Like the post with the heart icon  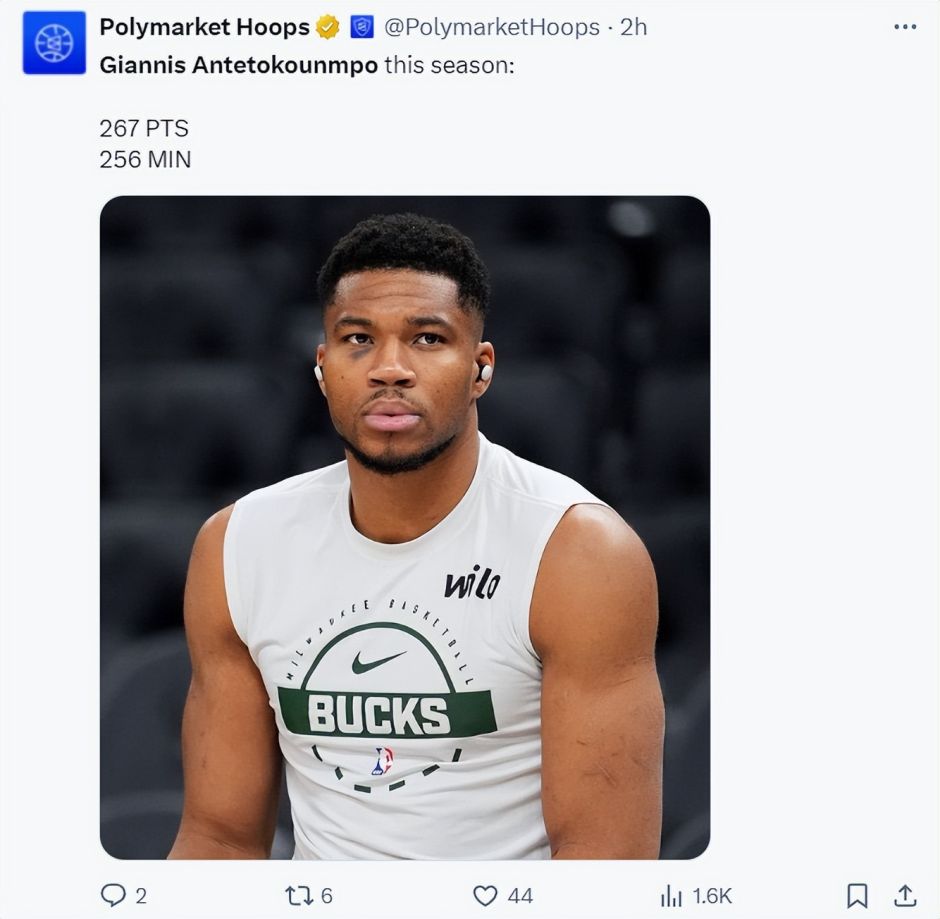tap(485, 895)
